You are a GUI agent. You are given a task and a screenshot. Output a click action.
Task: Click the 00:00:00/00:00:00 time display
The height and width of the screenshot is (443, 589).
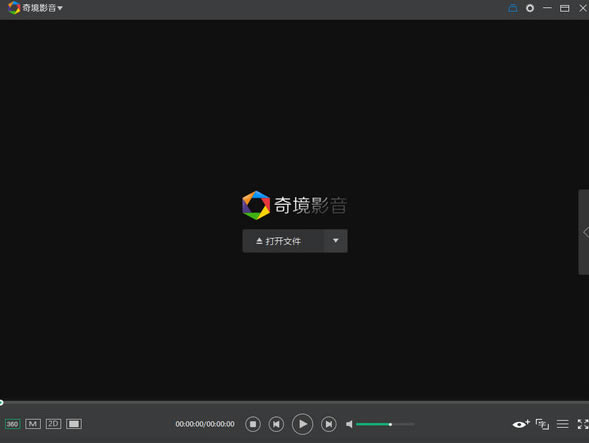pyautogui.click(x=205, y=424)
